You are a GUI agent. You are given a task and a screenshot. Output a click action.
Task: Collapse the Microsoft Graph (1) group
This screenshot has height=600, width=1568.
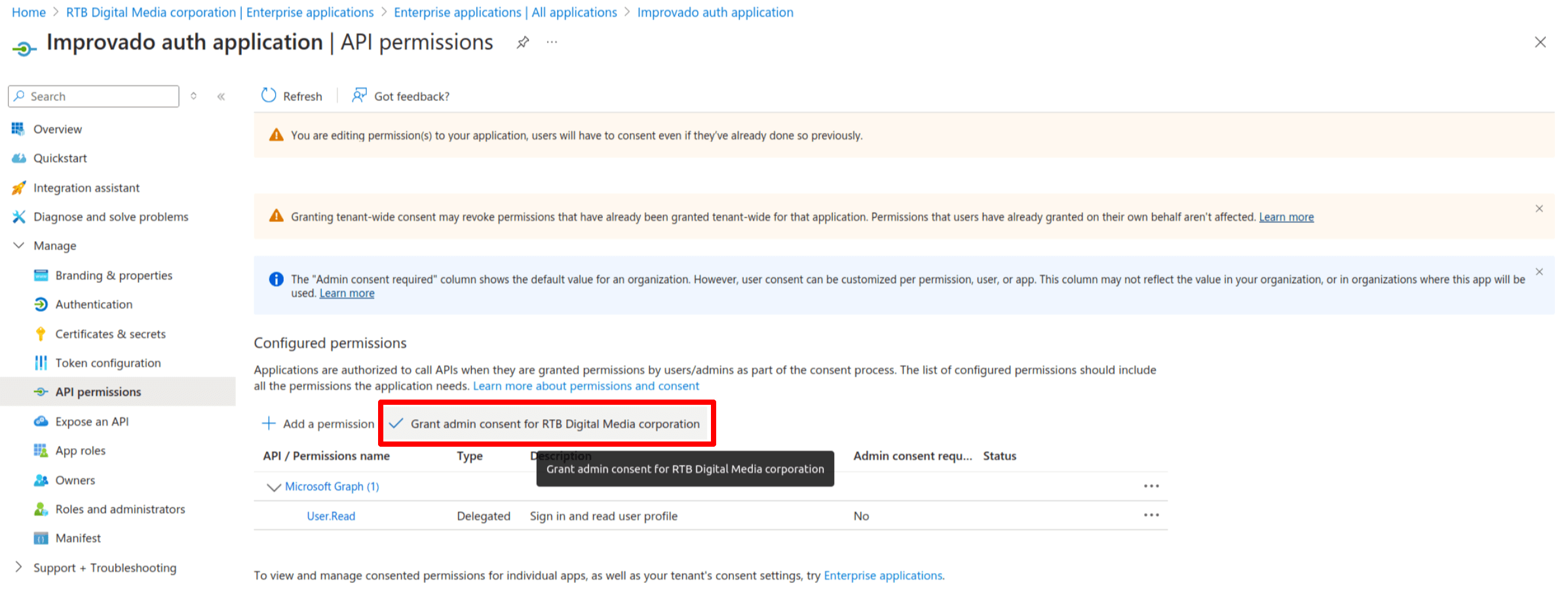(x=274, y=487)
